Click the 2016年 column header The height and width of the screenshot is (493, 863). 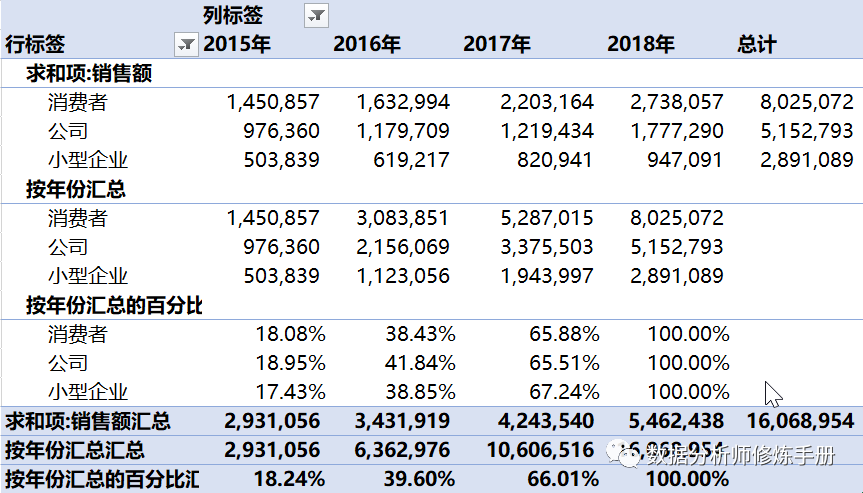(x=367, y=44)
